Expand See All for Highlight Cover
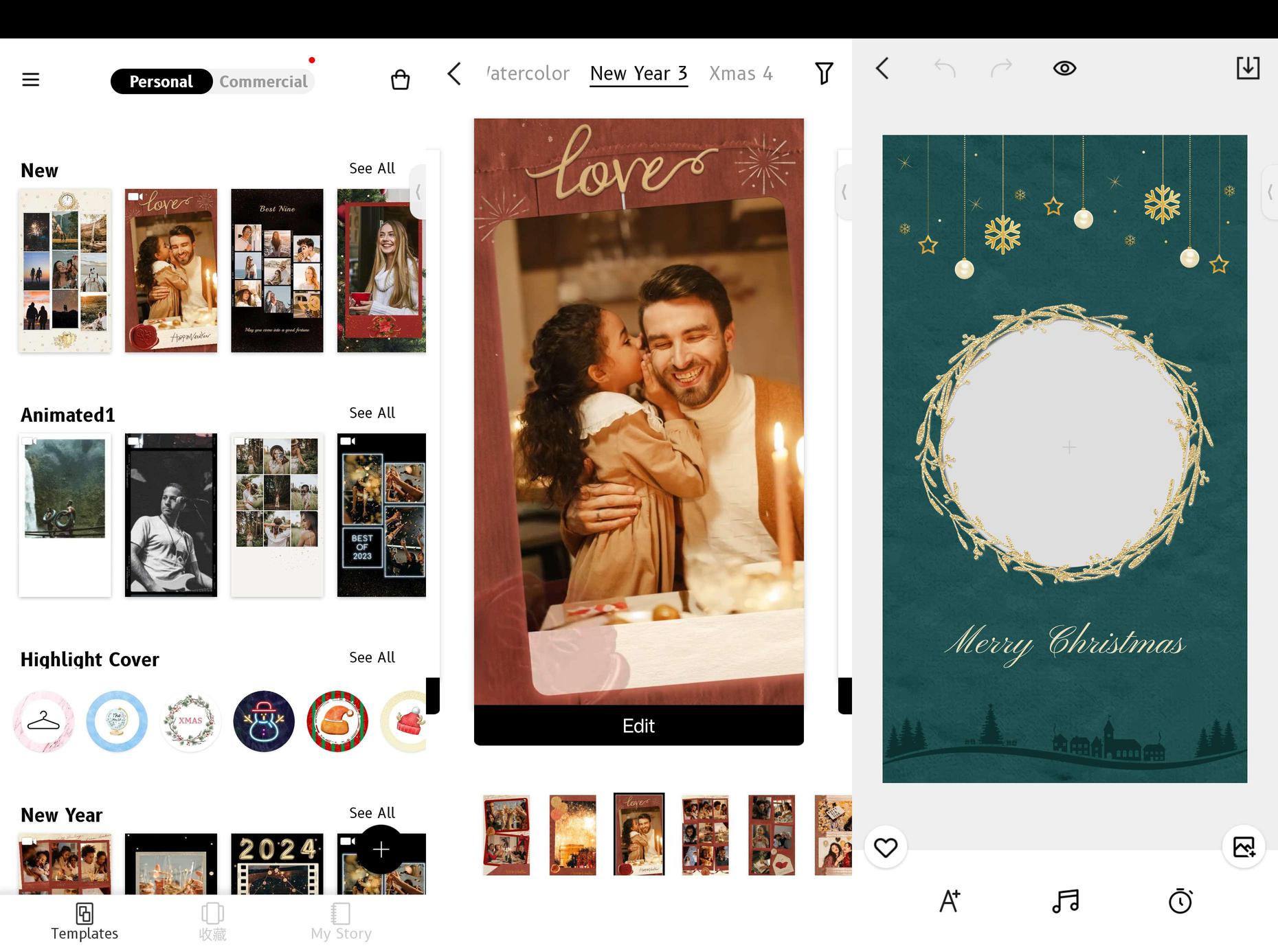 click(x=372, y=657)
